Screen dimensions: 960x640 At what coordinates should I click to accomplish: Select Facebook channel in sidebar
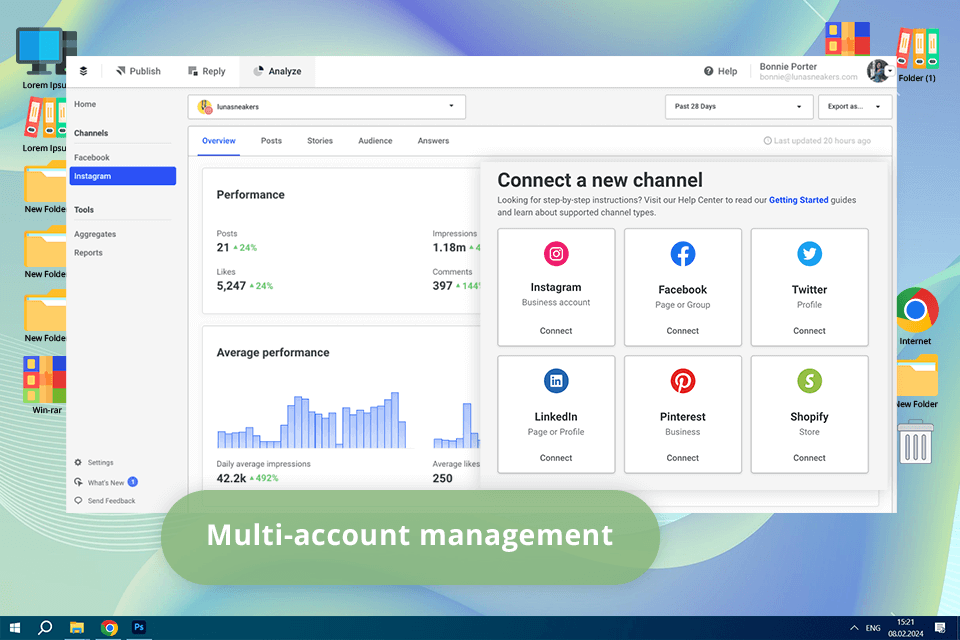coord(92,157)
